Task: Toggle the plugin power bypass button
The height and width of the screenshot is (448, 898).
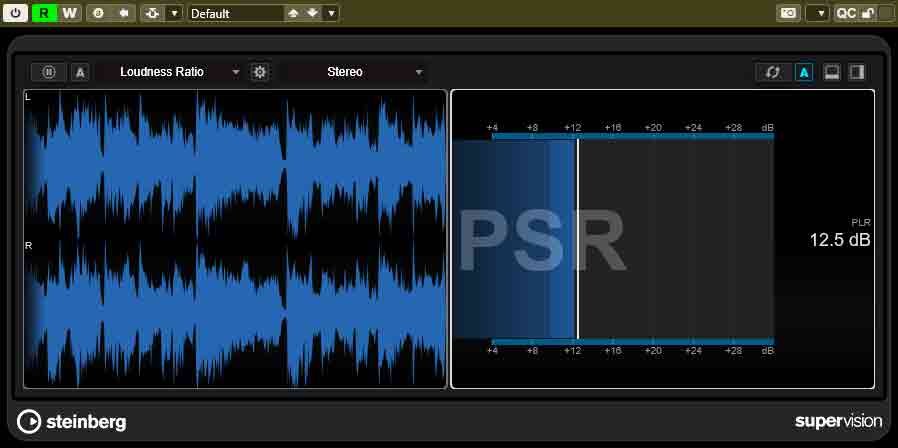Action: pos(15,13)
